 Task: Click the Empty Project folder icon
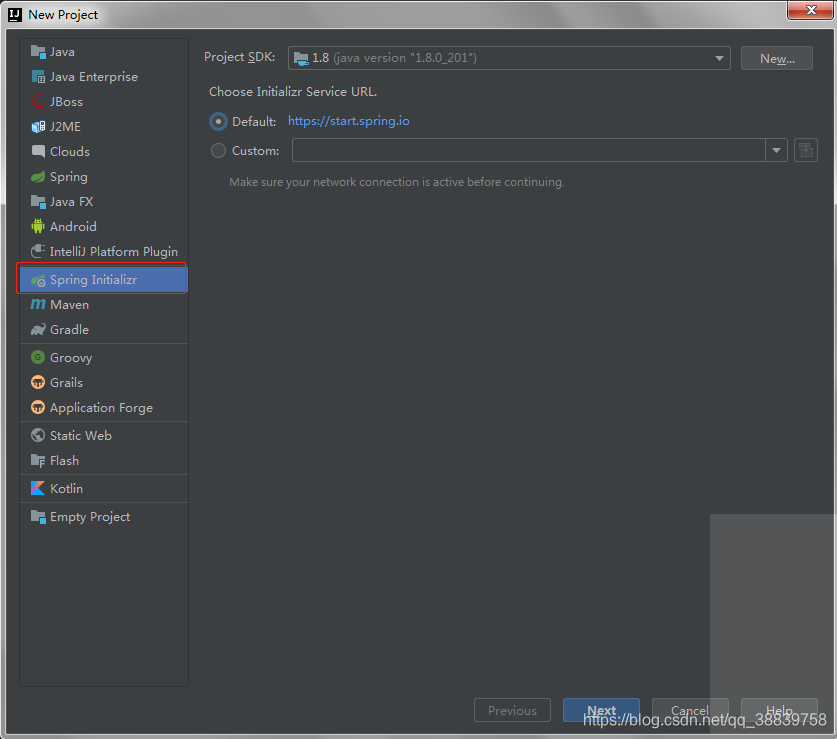[38, 516]
